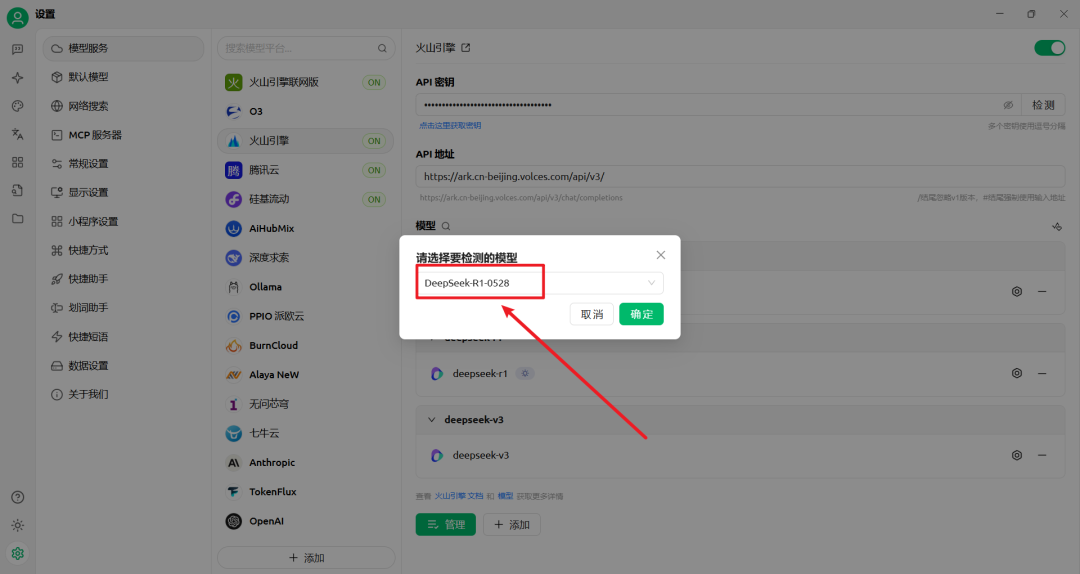Click the 检测 API key check button
The height and width of the screenshot is (574, 1080).
(1043, 105)
